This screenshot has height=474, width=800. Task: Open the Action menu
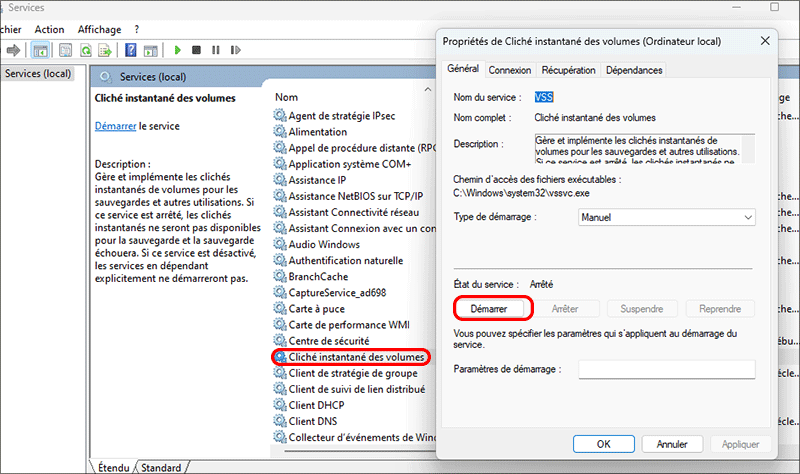coord(49,30)
